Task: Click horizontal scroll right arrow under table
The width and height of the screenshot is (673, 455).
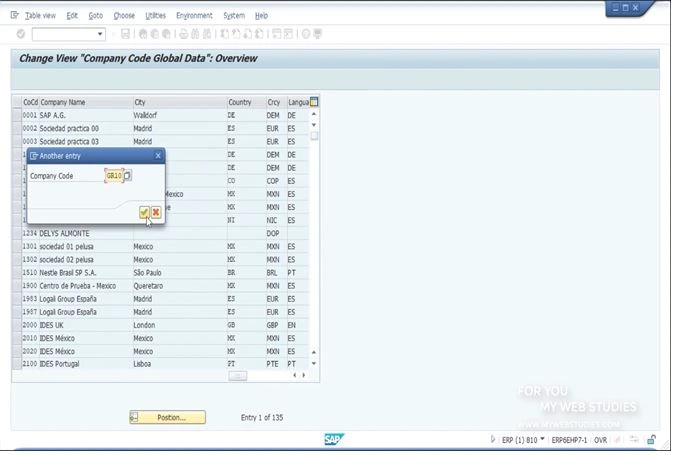Action: [x=304, y=375]
